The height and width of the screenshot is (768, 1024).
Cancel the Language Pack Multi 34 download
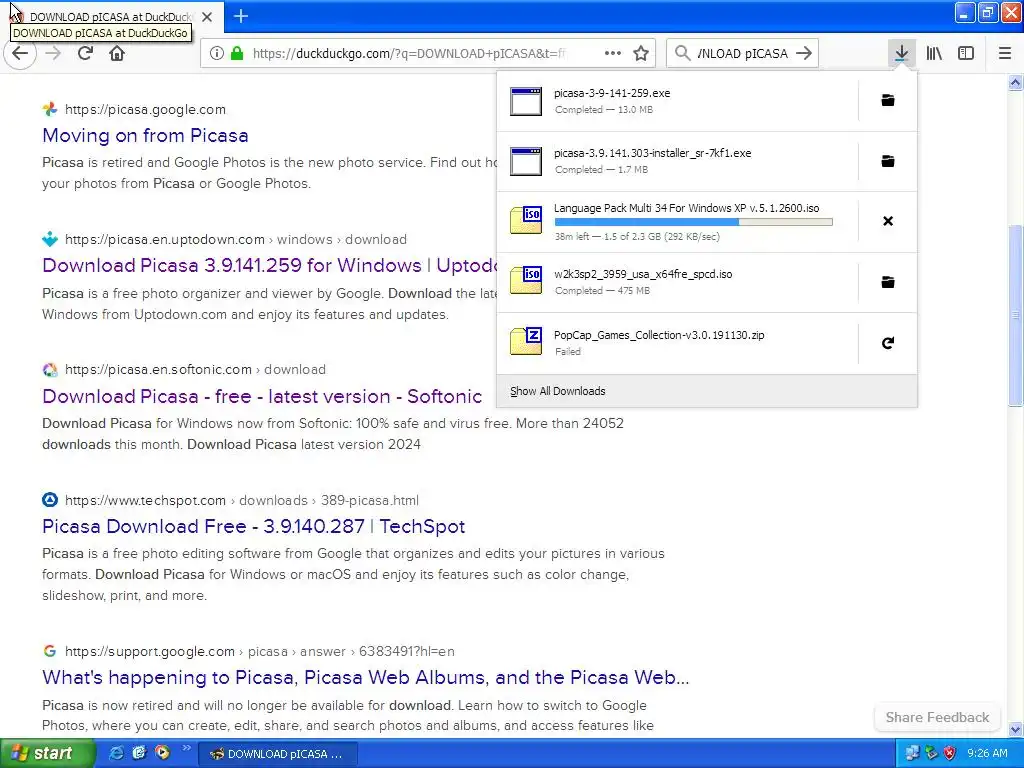(x=888, y=221)
